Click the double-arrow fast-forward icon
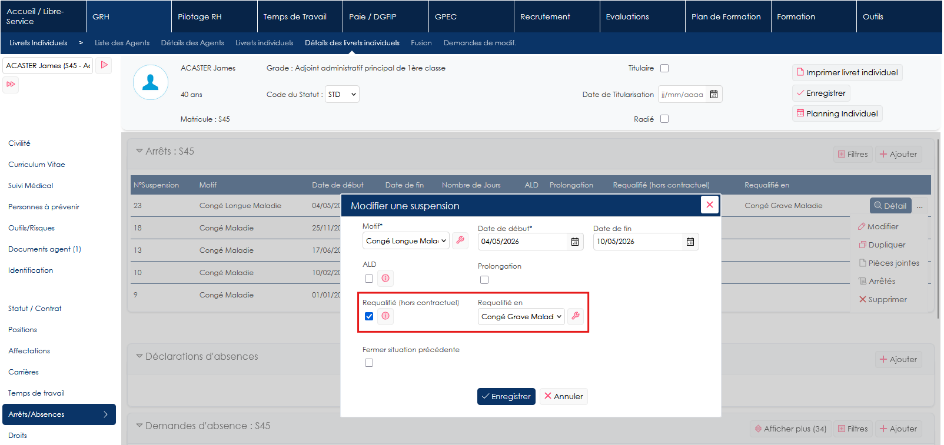Viewport: 944px width, 445px height. (10, 85)
